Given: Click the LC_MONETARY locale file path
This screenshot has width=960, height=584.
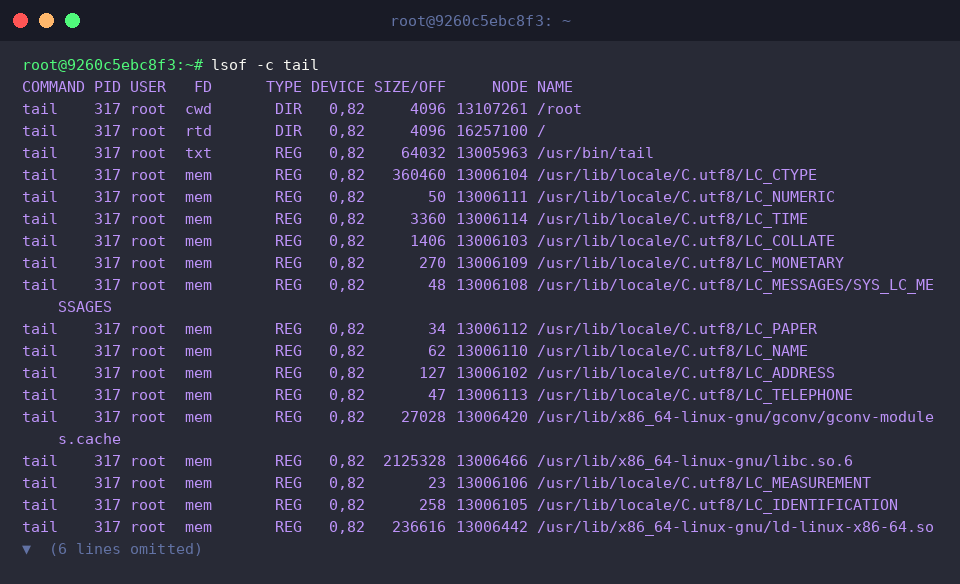Looking at the screenshot, I should (x=690, y=263).
